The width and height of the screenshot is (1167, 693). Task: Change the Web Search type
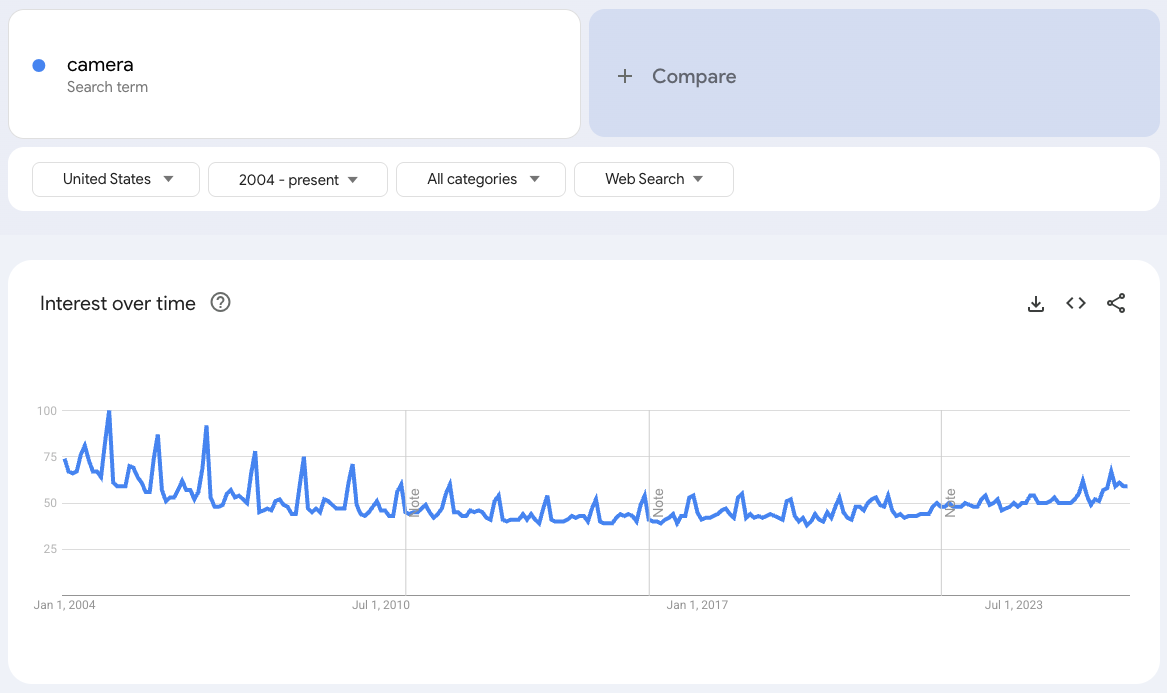[654, 179]
